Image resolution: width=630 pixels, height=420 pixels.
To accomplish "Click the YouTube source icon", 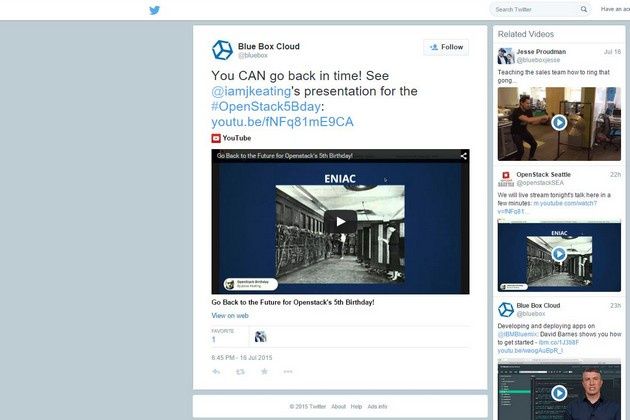I will point(216,138).
